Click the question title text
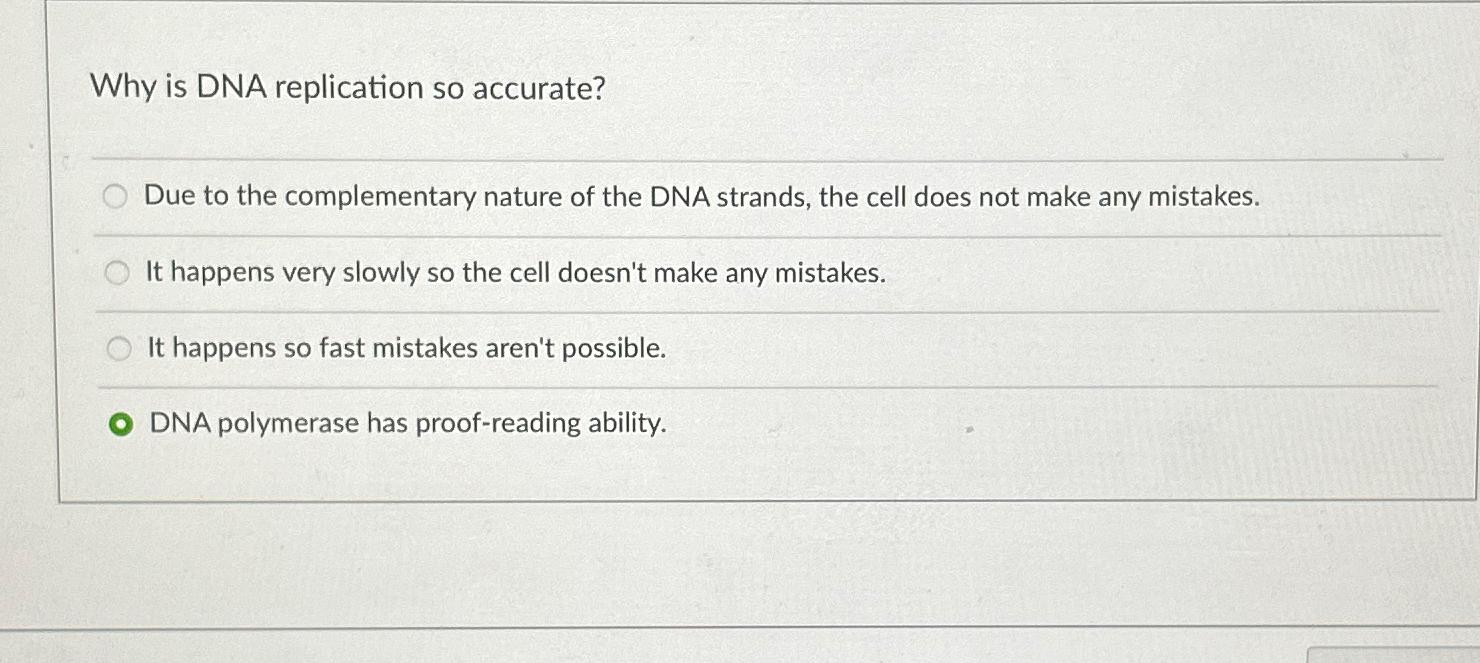Image resolution: width=1480 pixels, height=663 pixels. click(x=345, y=89)
